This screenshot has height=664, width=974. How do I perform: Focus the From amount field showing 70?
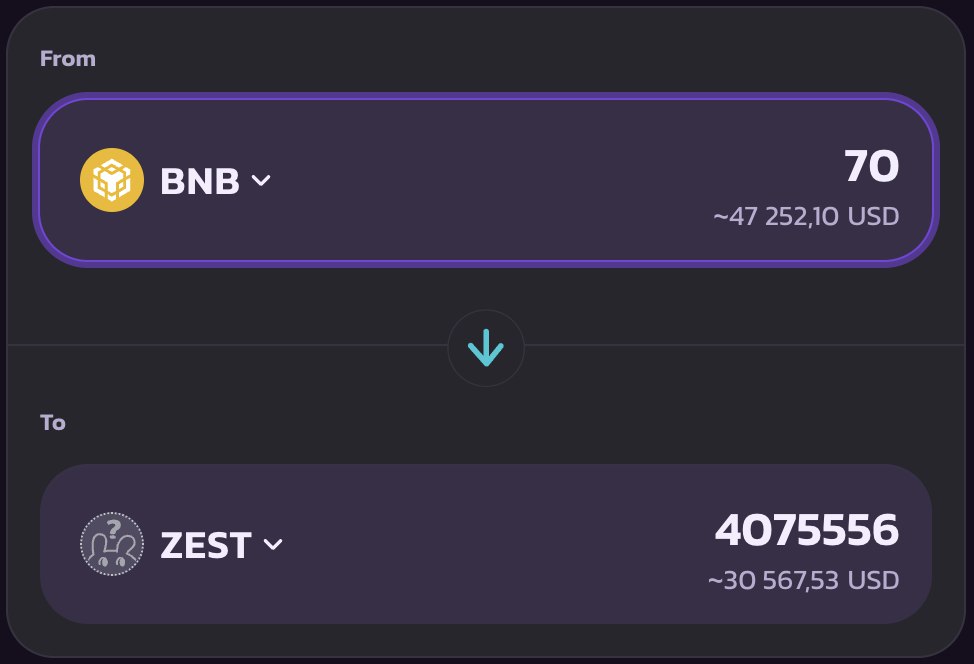pyautogui.click(x=872, y=166)
